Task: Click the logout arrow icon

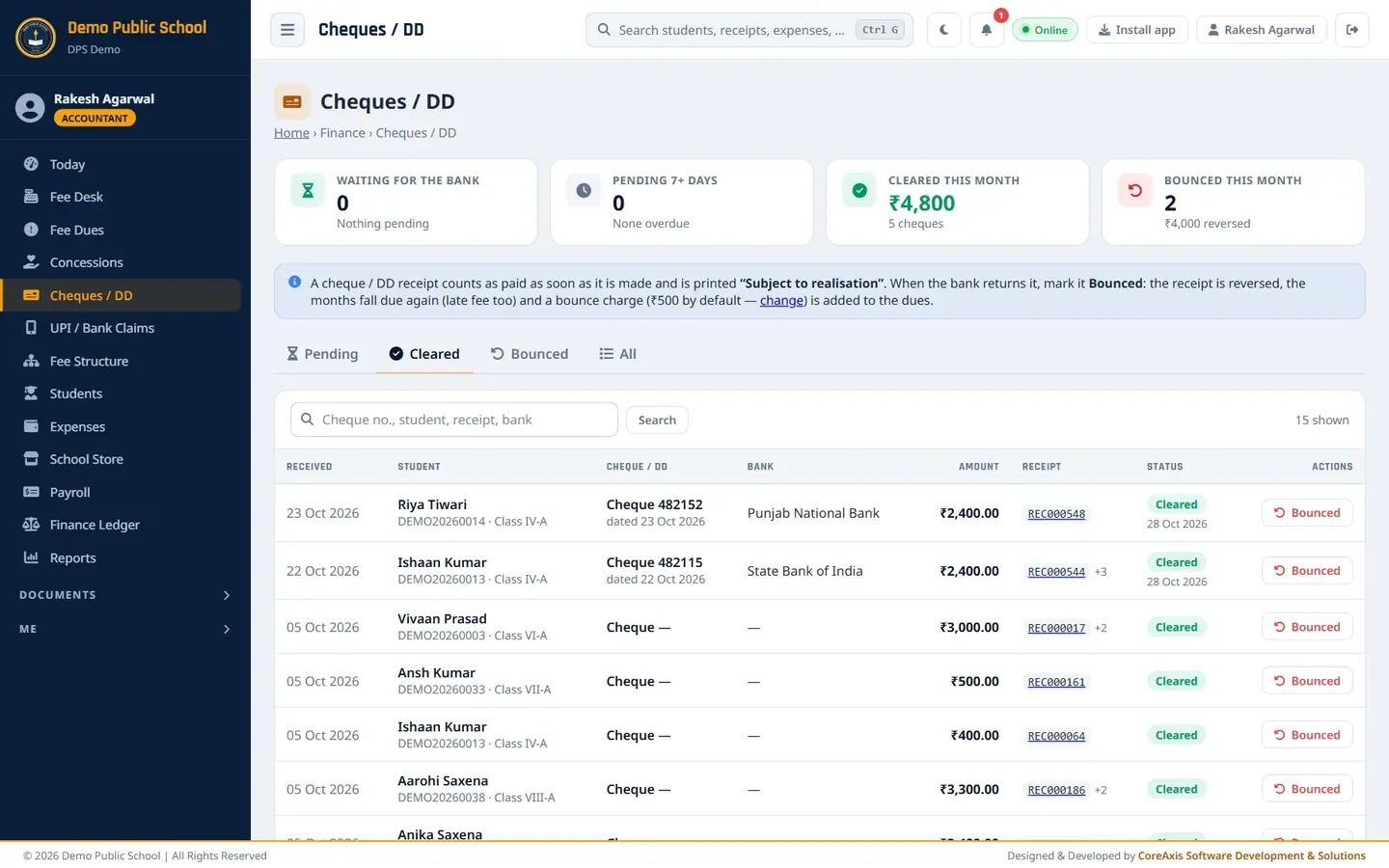Action: [x=1352, y=30]
